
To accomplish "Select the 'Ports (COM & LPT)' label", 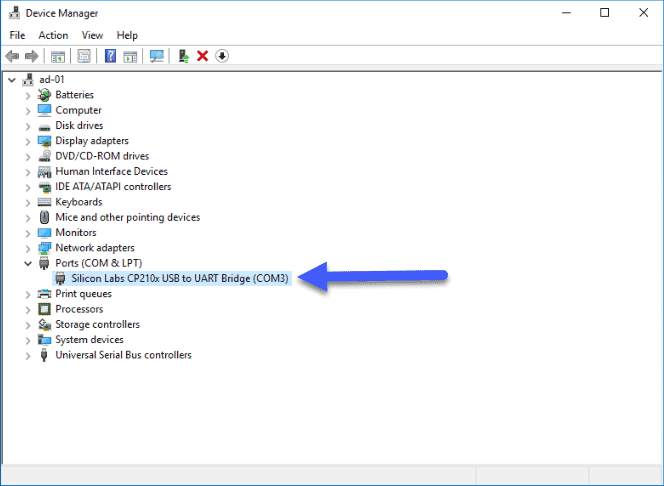I will (x=99, y=263).
